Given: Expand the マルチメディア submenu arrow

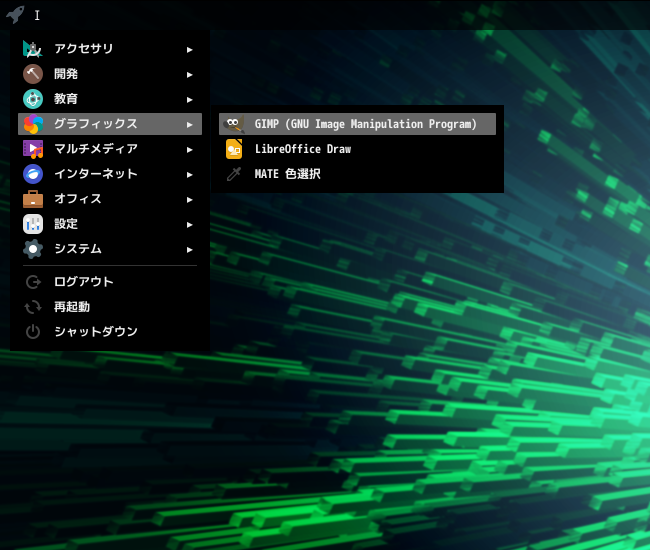Looking at the screenshot, I should (x=189, y=150).
